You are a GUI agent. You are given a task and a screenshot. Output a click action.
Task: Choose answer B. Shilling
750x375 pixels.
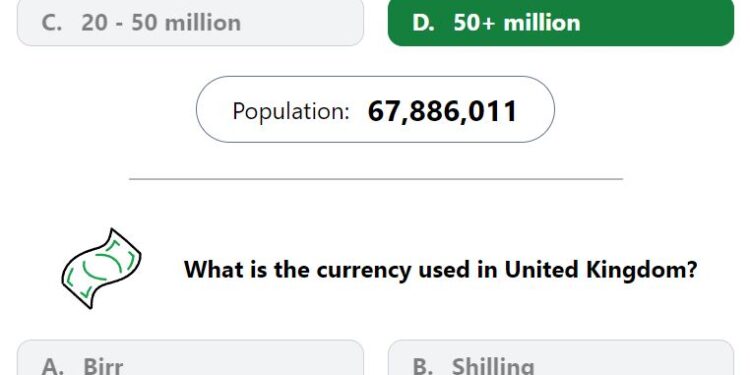point(561,358)
